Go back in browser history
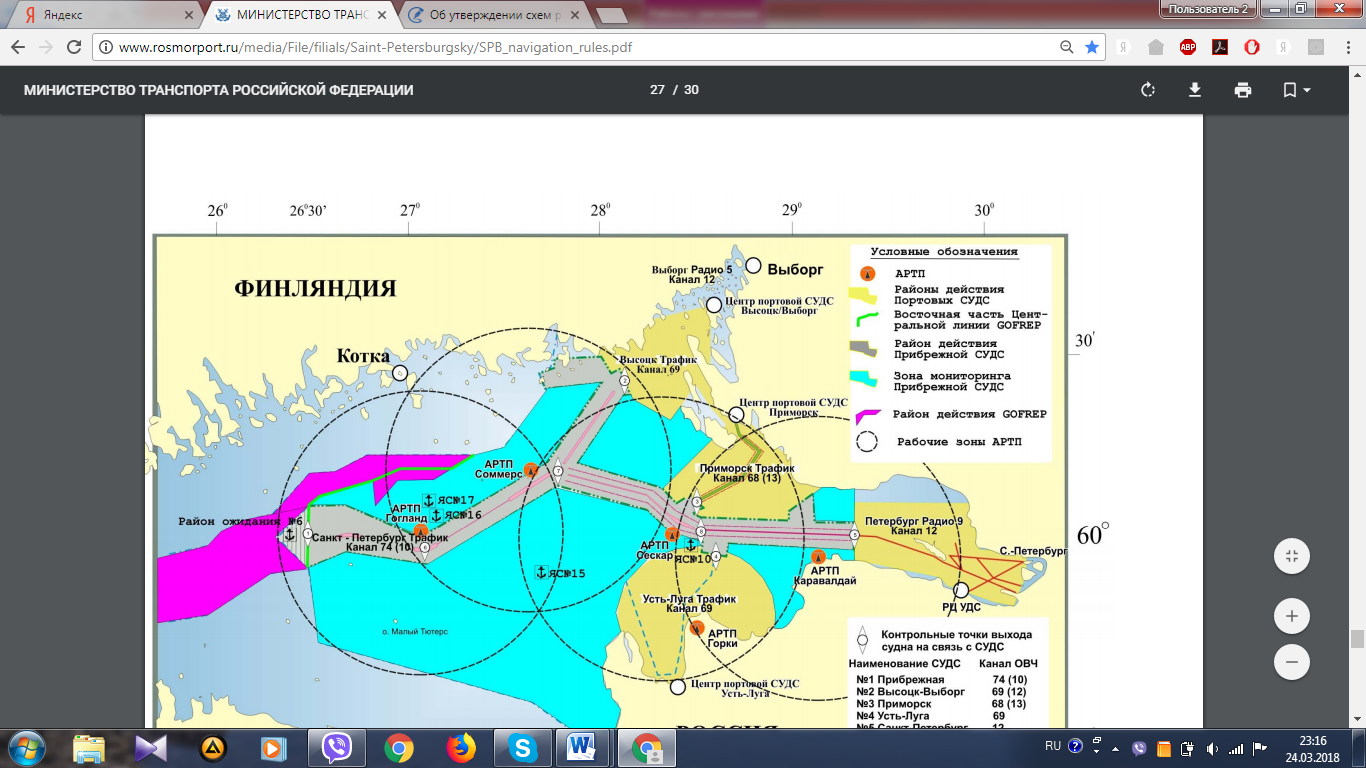 (x=19, y=47)
